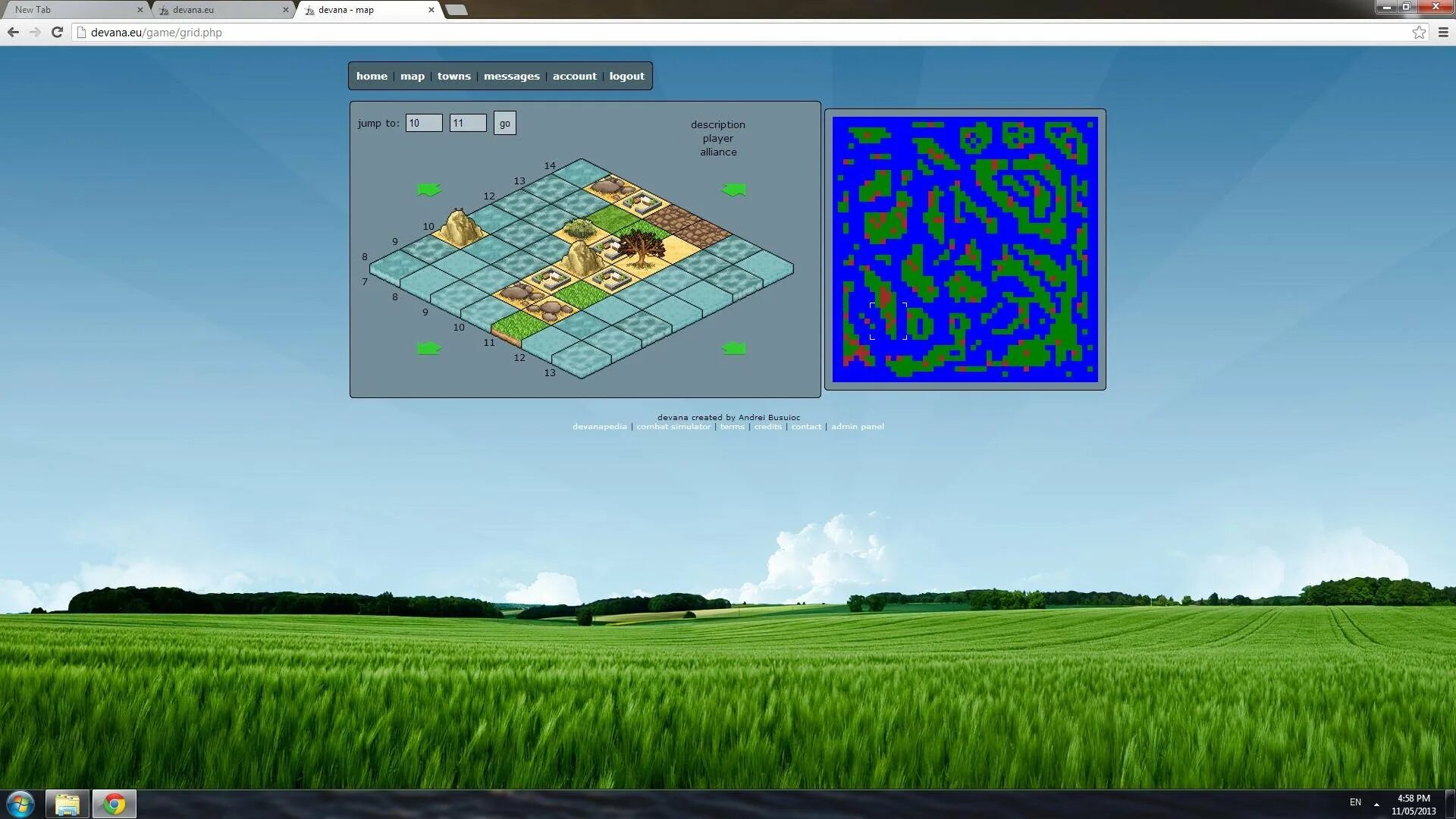This screenshot has width=1456, height=819.
Task: Click the left navigation arrow icon
Action: pyautogui.click(x=428, y=189)
